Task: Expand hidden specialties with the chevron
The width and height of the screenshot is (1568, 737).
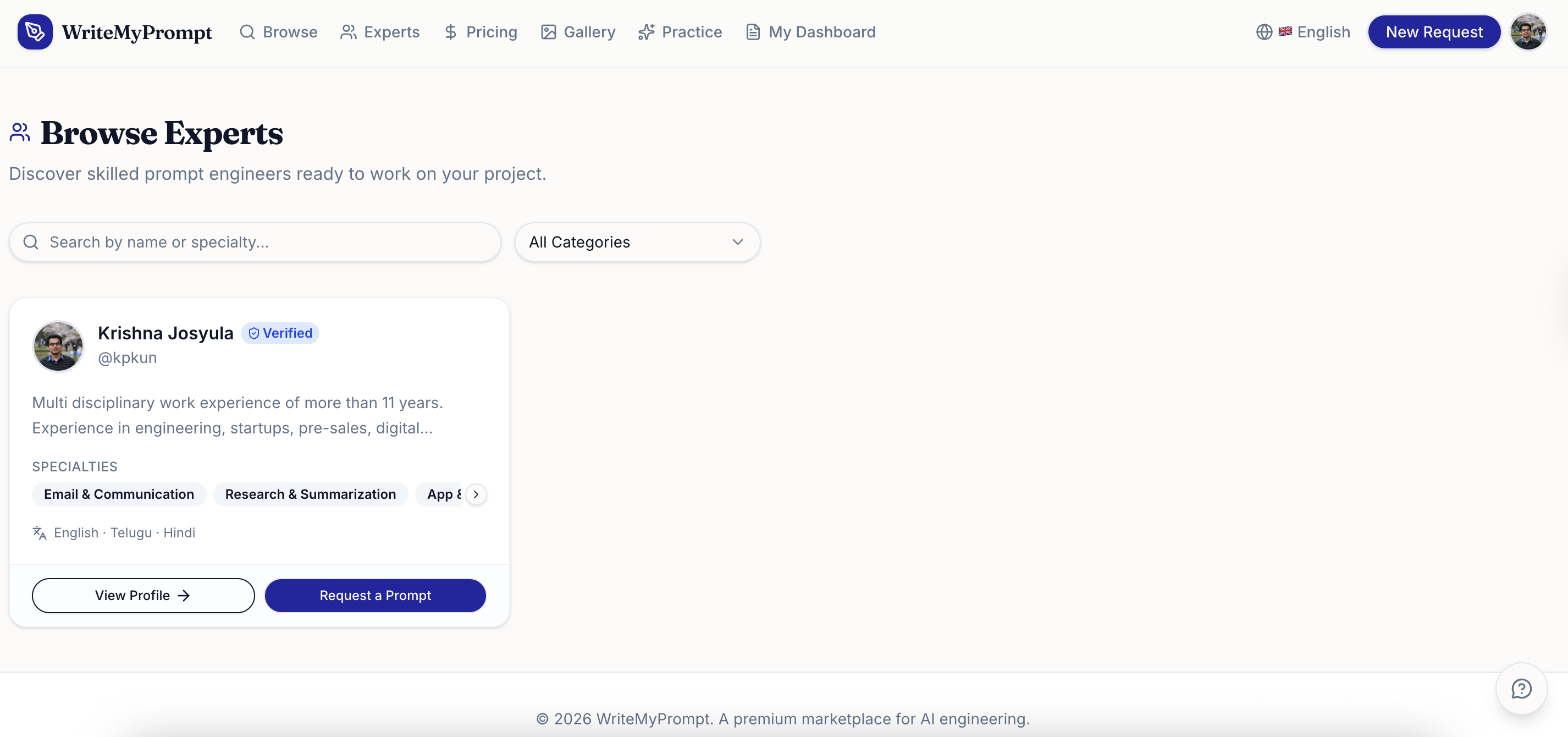Action: click(x=476, y=494)
